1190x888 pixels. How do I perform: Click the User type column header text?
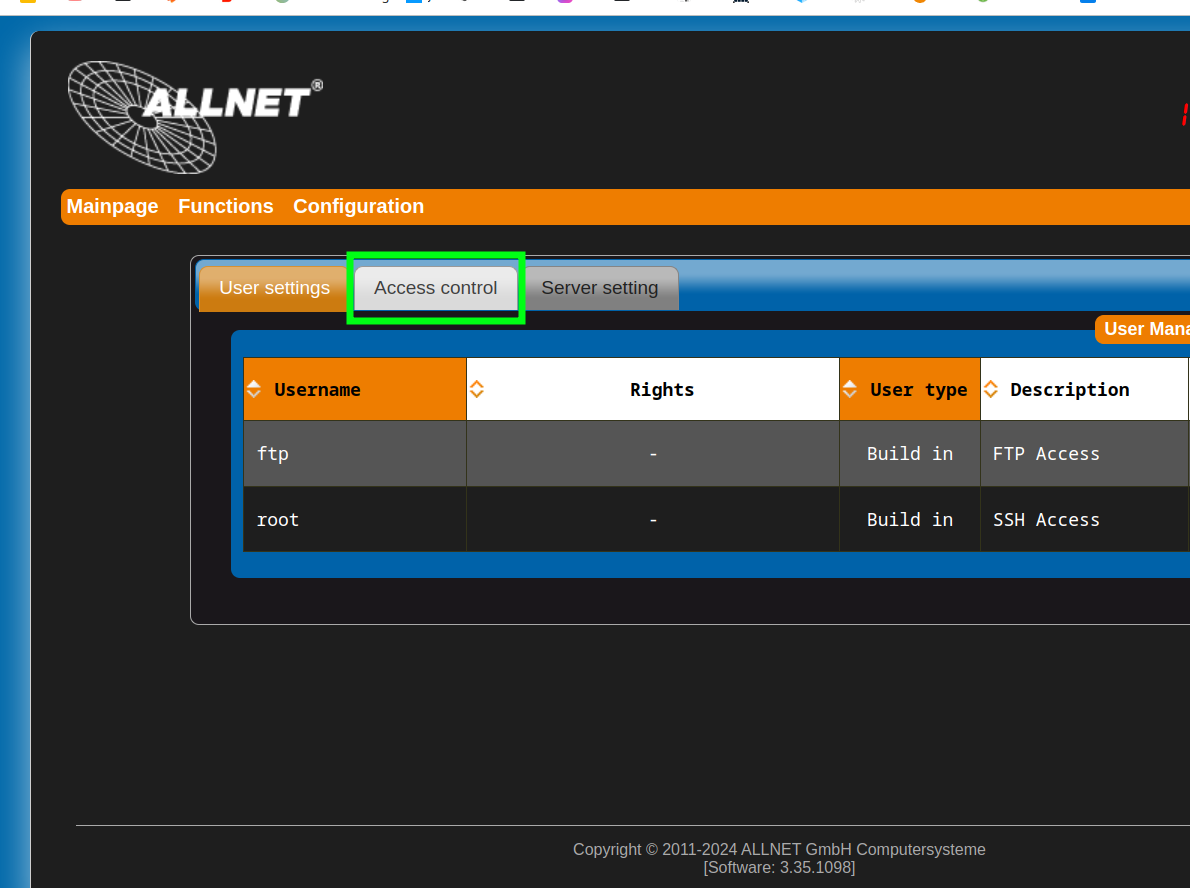click(918, 390)
